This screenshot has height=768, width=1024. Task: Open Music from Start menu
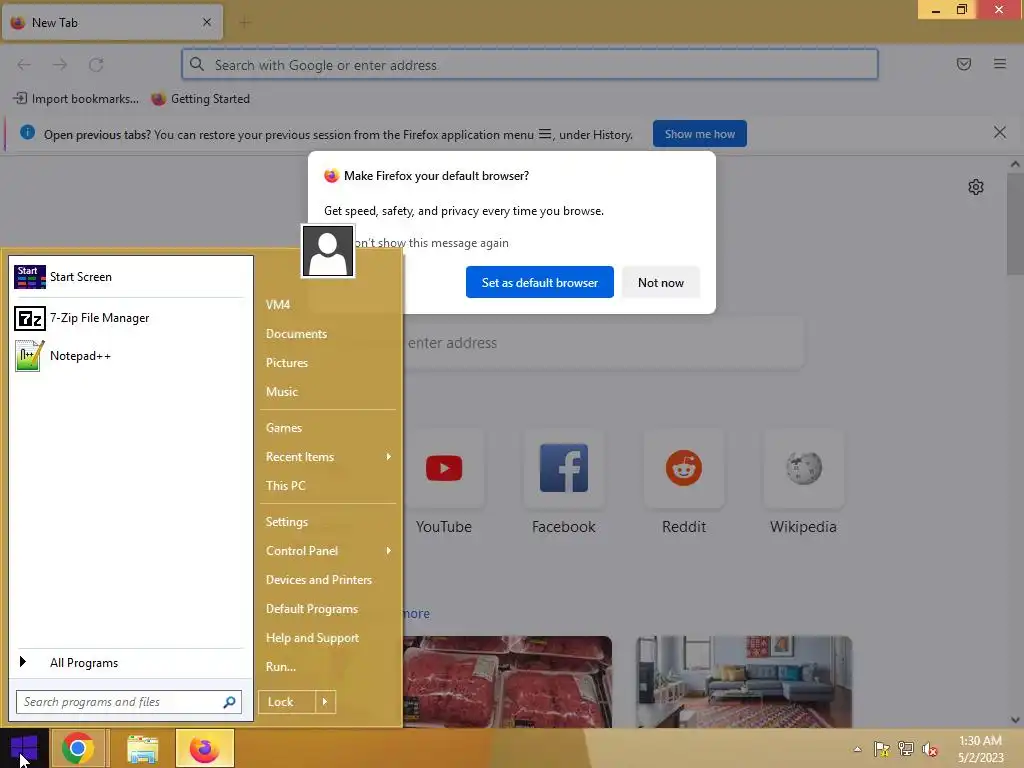click(281, 392)
